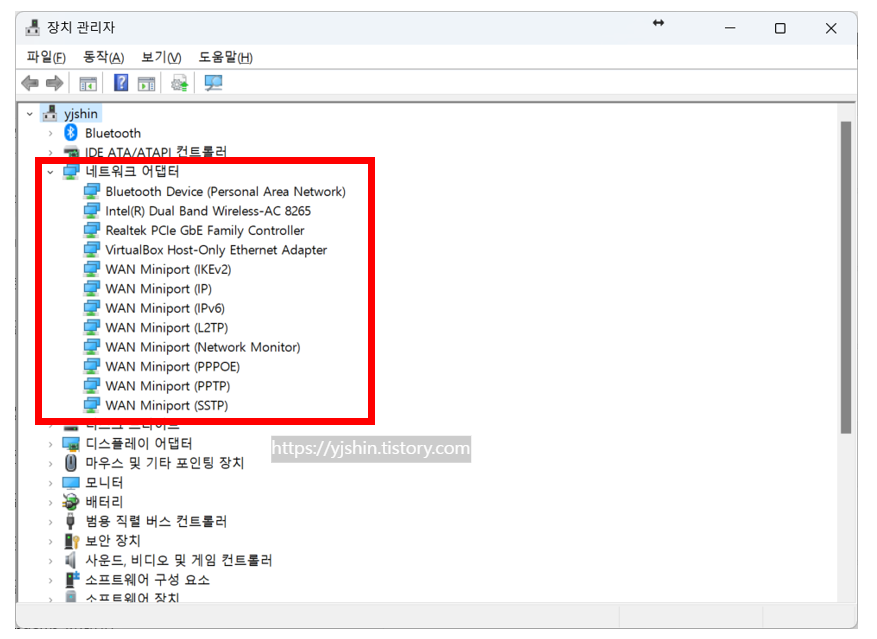Viewport: 877px width, 639px height.
Task: Click icon of Realtek PCIe GbE Family Controller
Action: point(91,231)
